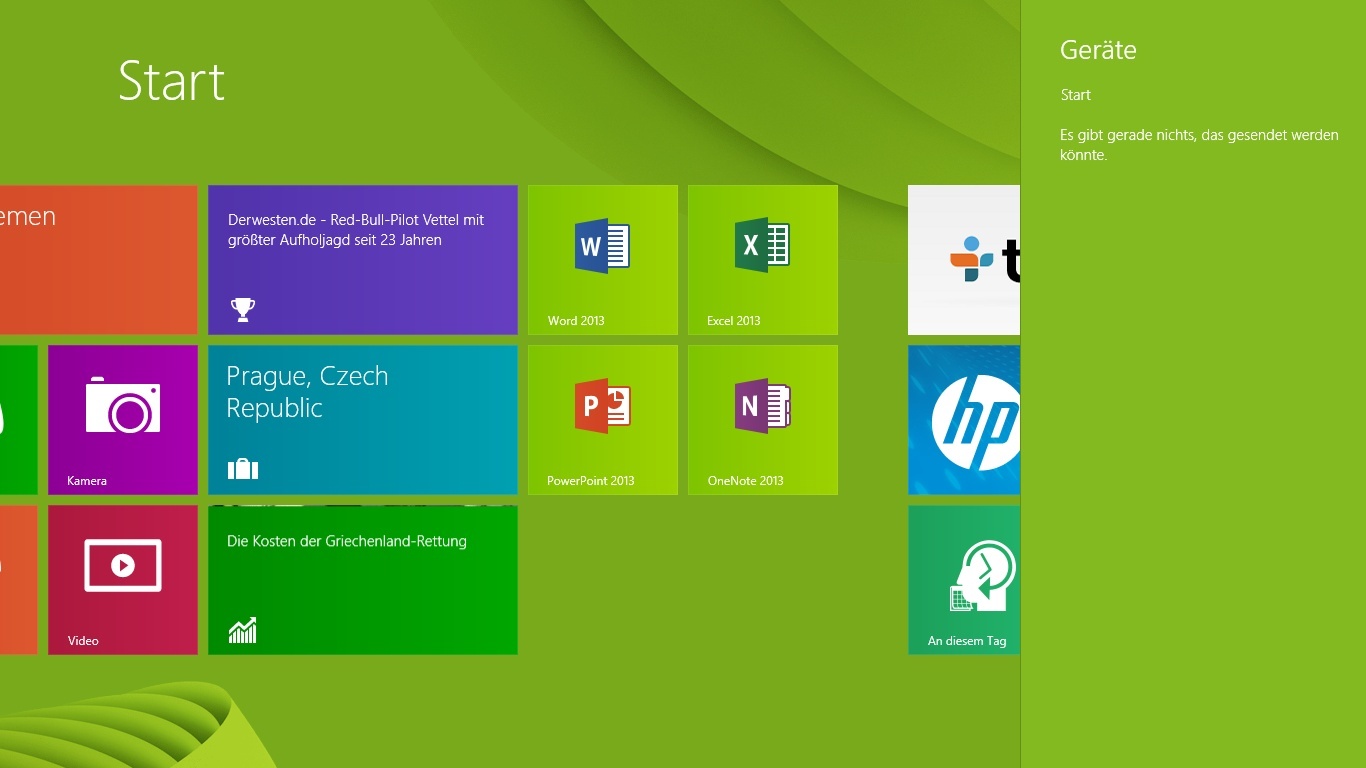Click the Start screen title
Screen dimensions: 1366x768
point(171,83)
